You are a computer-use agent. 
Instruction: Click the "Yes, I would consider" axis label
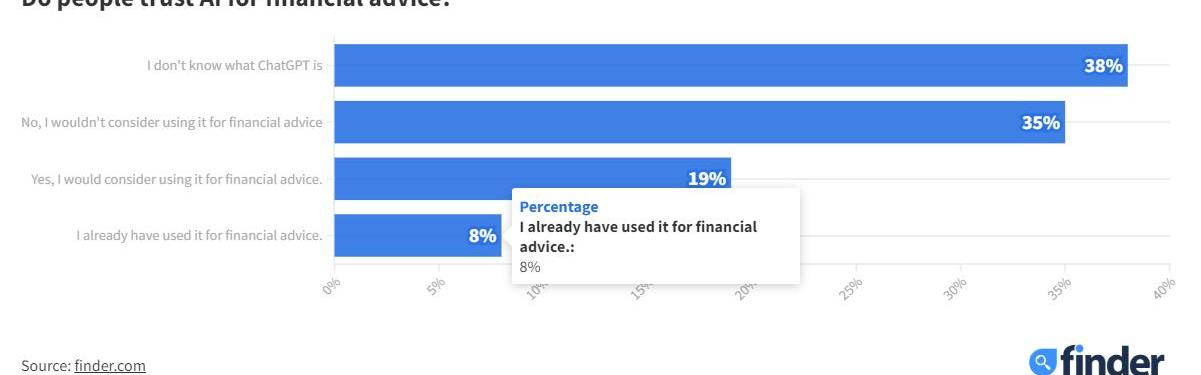[177, 180]
